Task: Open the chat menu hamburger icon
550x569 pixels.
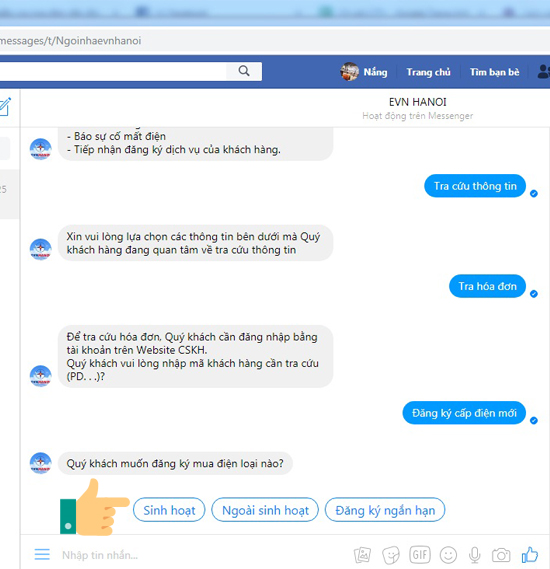Action: point(42,554)
